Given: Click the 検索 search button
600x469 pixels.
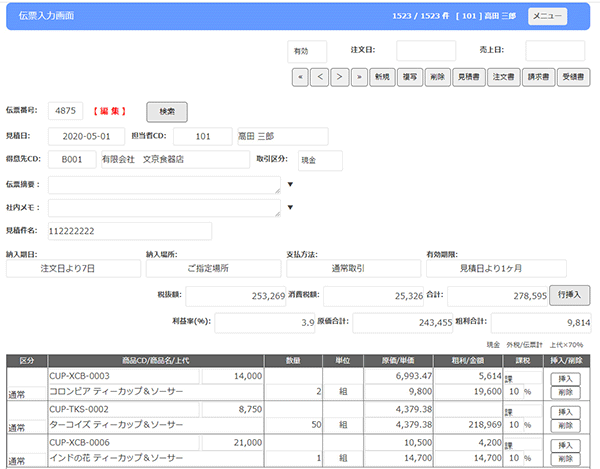Looking at the screenshot, I should [167, 112].
